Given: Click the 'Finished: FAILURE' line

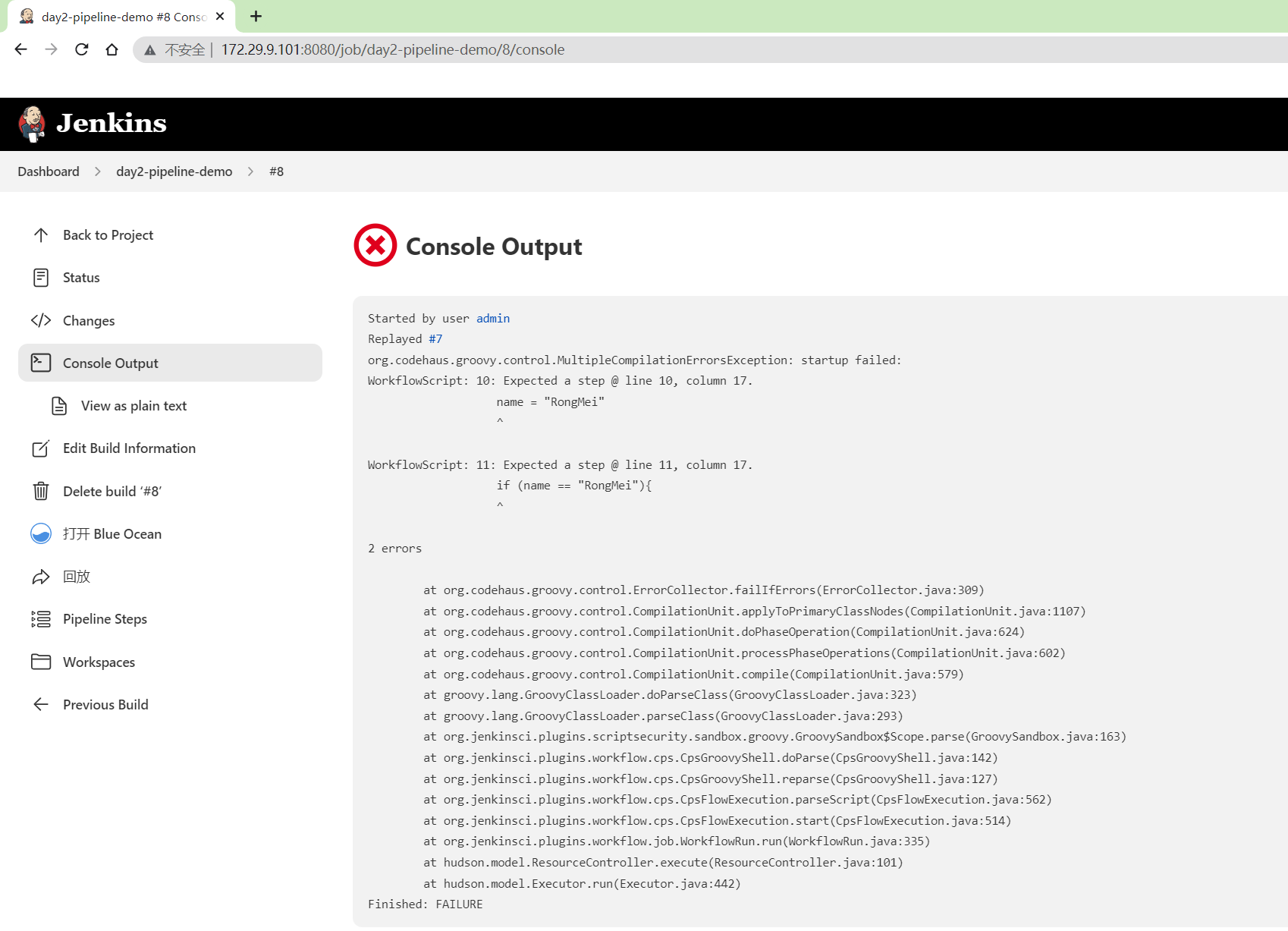Looking at the screenshot, I should click(x=426, y=904).
